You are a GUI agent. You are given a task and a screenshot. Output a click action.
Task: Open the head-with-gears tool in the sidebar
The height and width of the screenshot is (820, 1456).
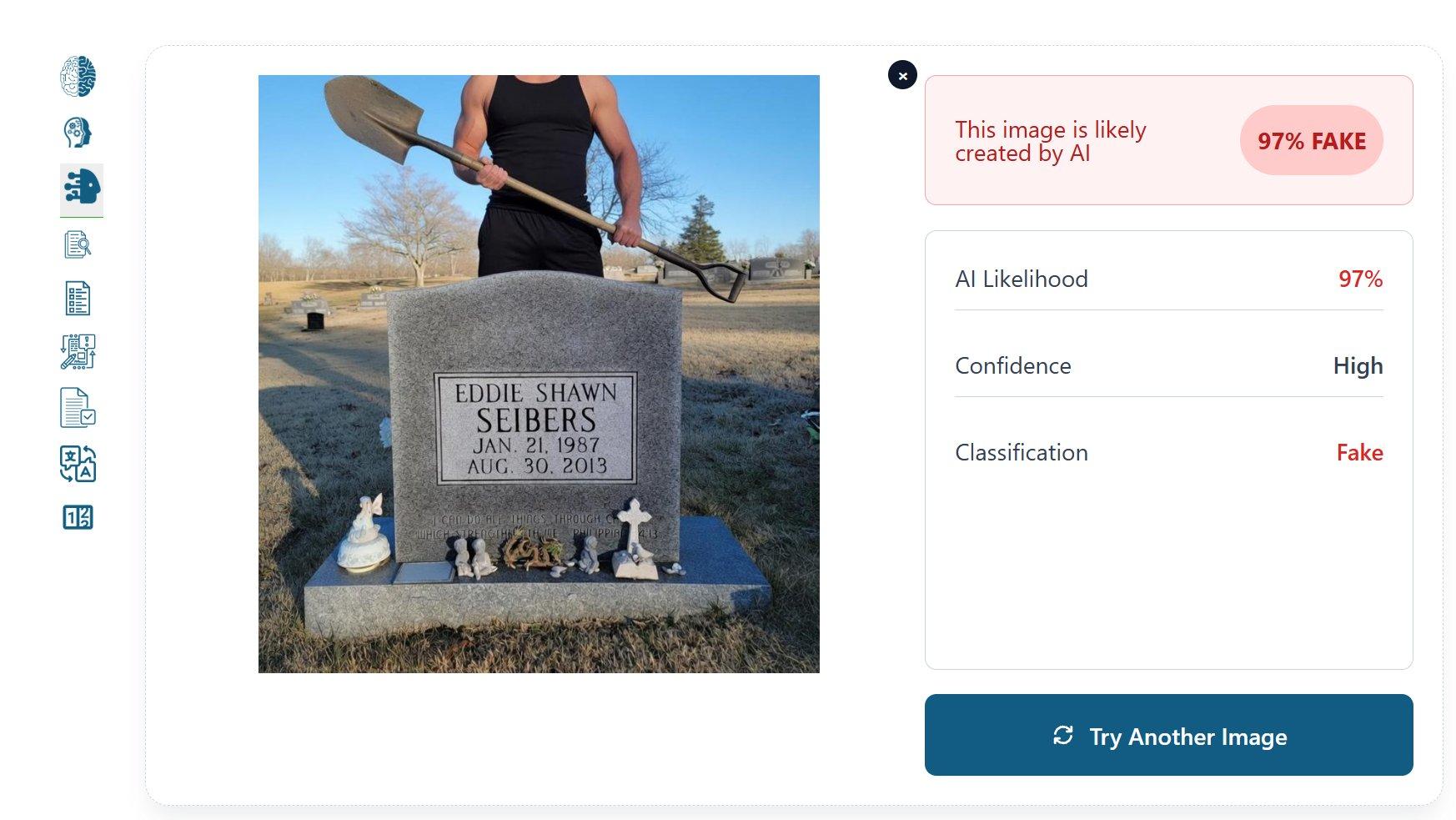[78, 133]
